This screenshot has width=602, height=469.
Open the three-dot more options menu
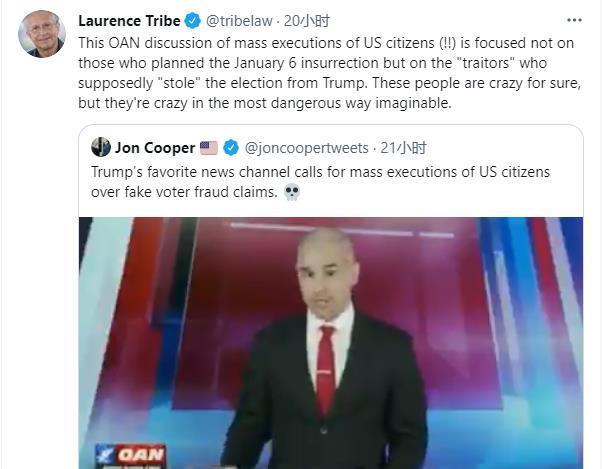(574, 20)
